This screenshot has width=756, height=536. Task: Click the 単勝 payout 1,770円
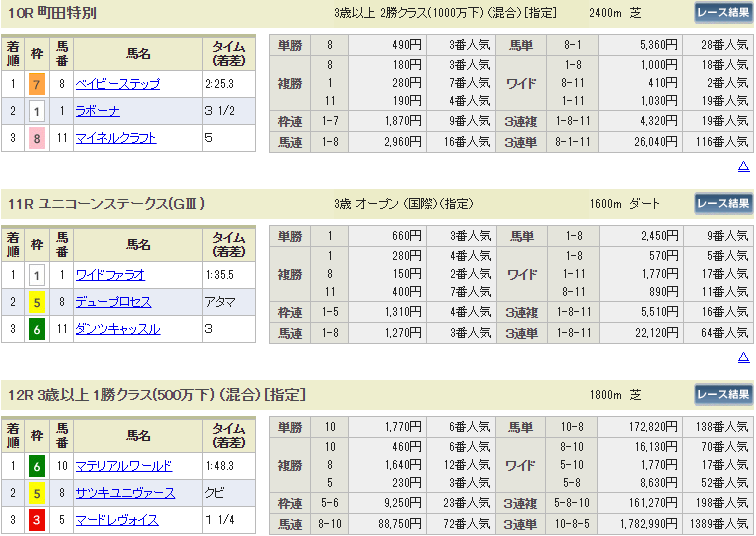coord(403,427)
